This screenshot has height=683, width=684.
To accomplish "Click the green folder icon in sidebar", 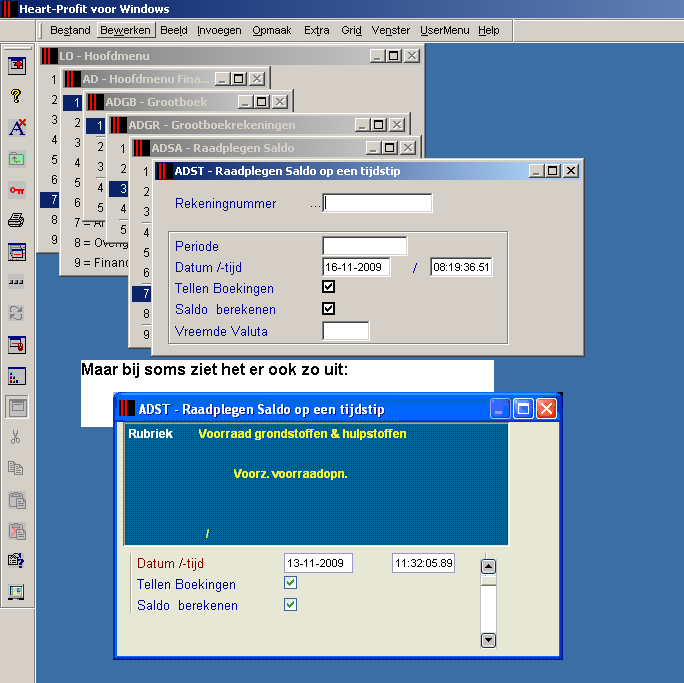I will point(17,159).
